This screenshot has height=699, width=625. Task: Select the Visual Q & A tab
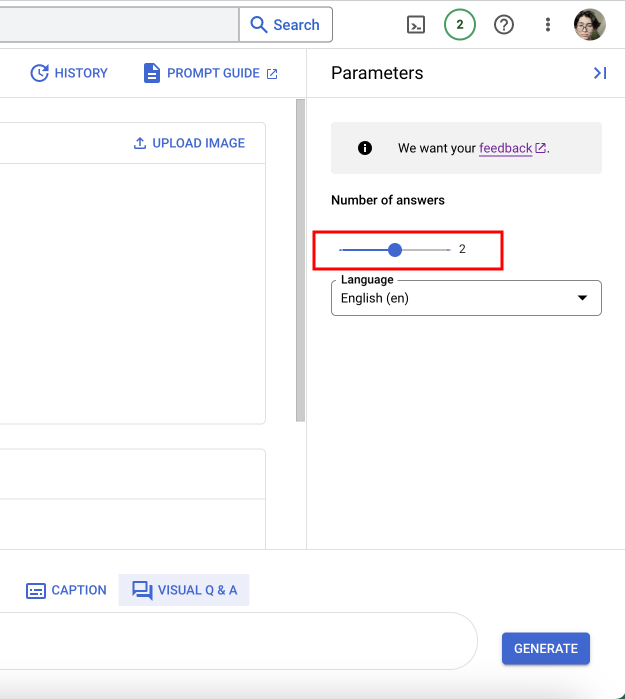(x=184, y=590)
